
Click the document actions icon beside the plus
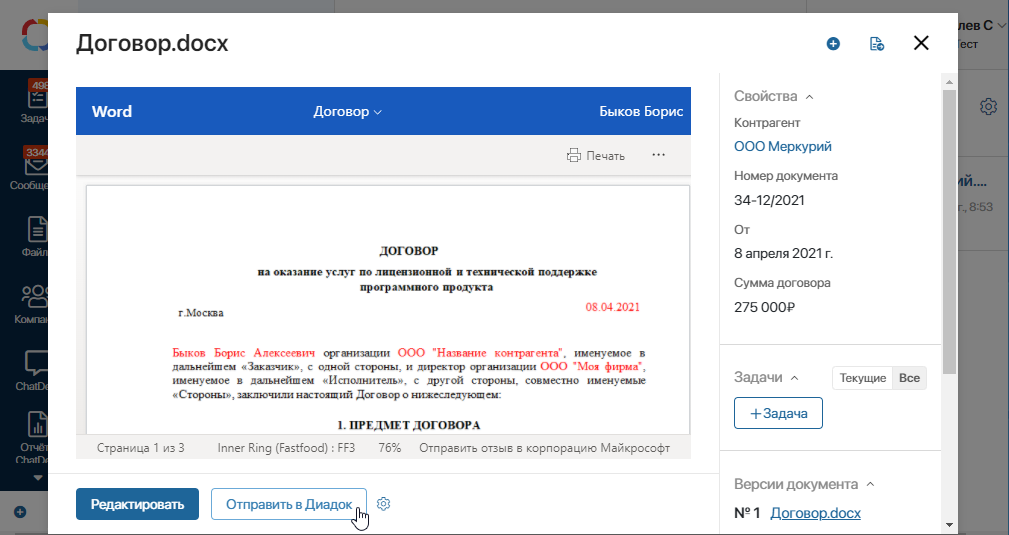click(x=877, y=43)
